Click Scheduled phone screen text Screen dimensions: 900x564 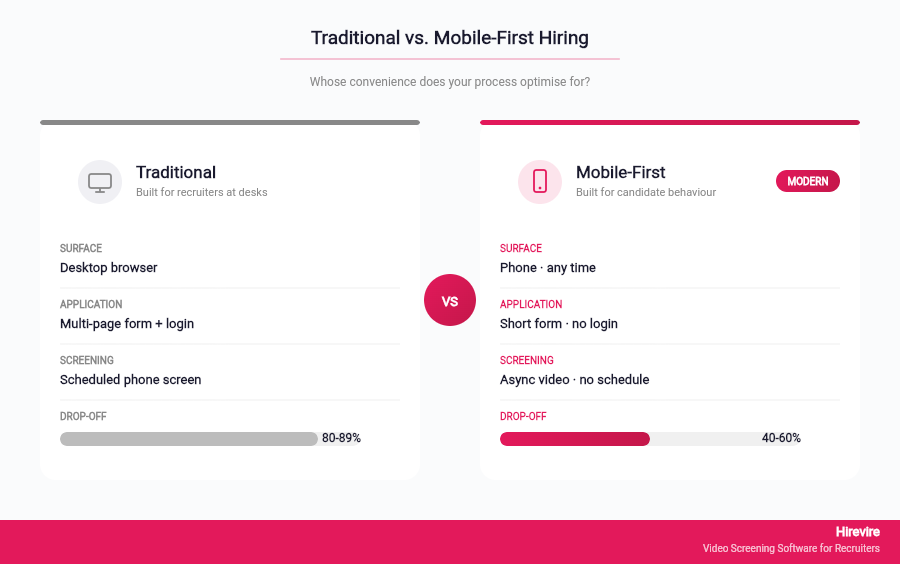131,380
